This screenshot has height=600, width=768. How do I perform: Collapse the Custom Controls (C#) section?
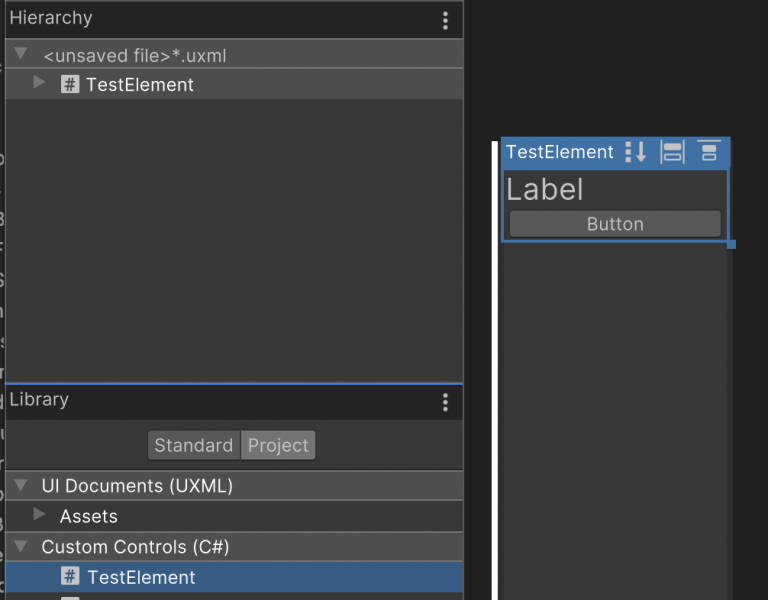(x=21, y=547)
